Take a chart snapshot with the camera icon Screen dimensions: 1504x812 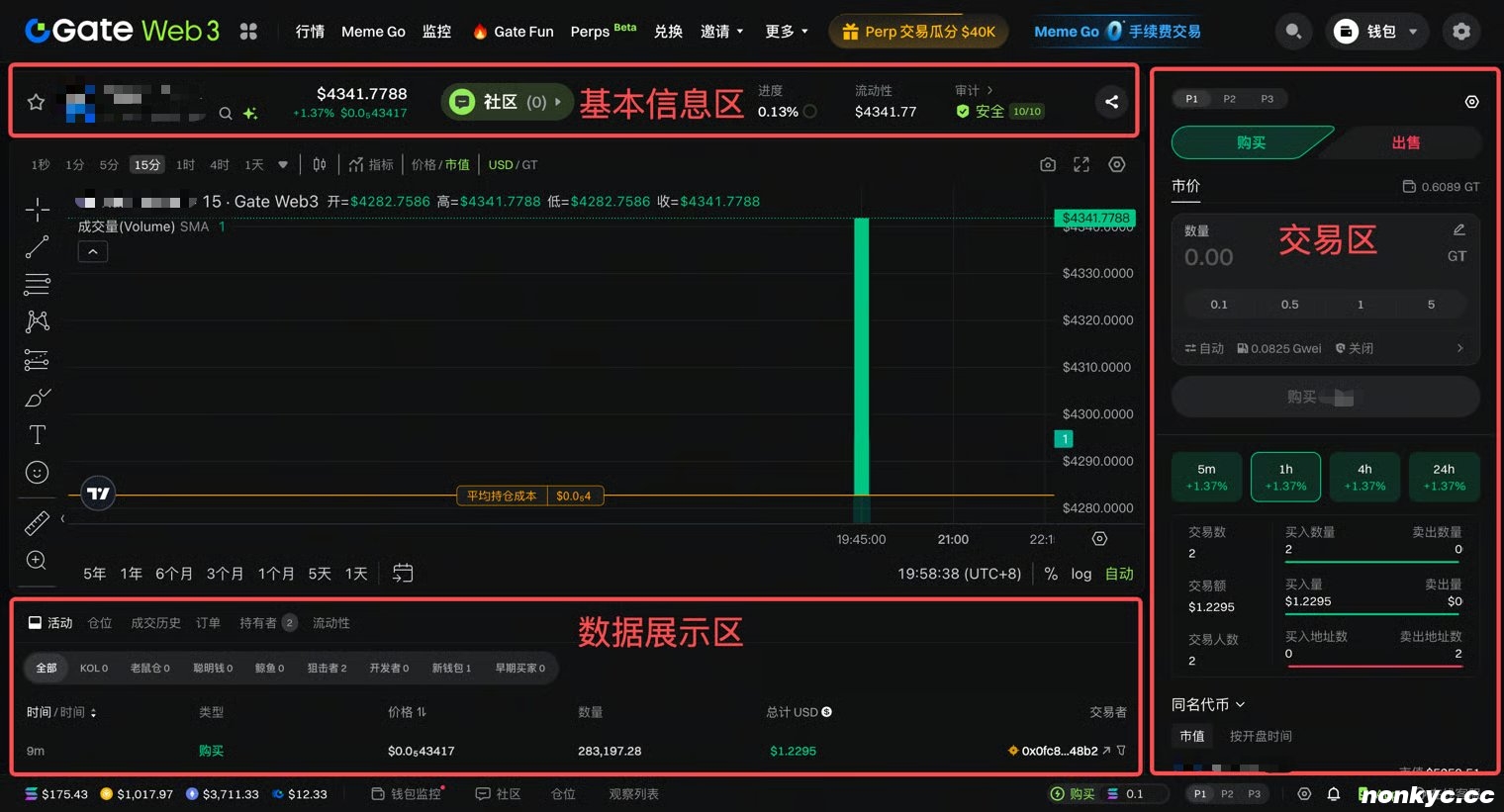pyautogui.click(x=1048, y=164)
